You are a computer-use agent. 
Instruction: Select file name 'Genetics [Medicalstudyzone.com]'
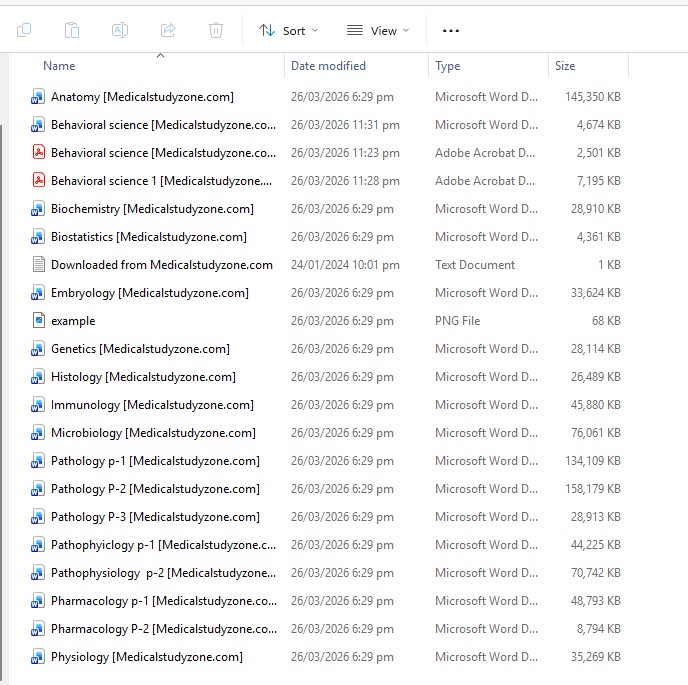click(x=140, y=349)
